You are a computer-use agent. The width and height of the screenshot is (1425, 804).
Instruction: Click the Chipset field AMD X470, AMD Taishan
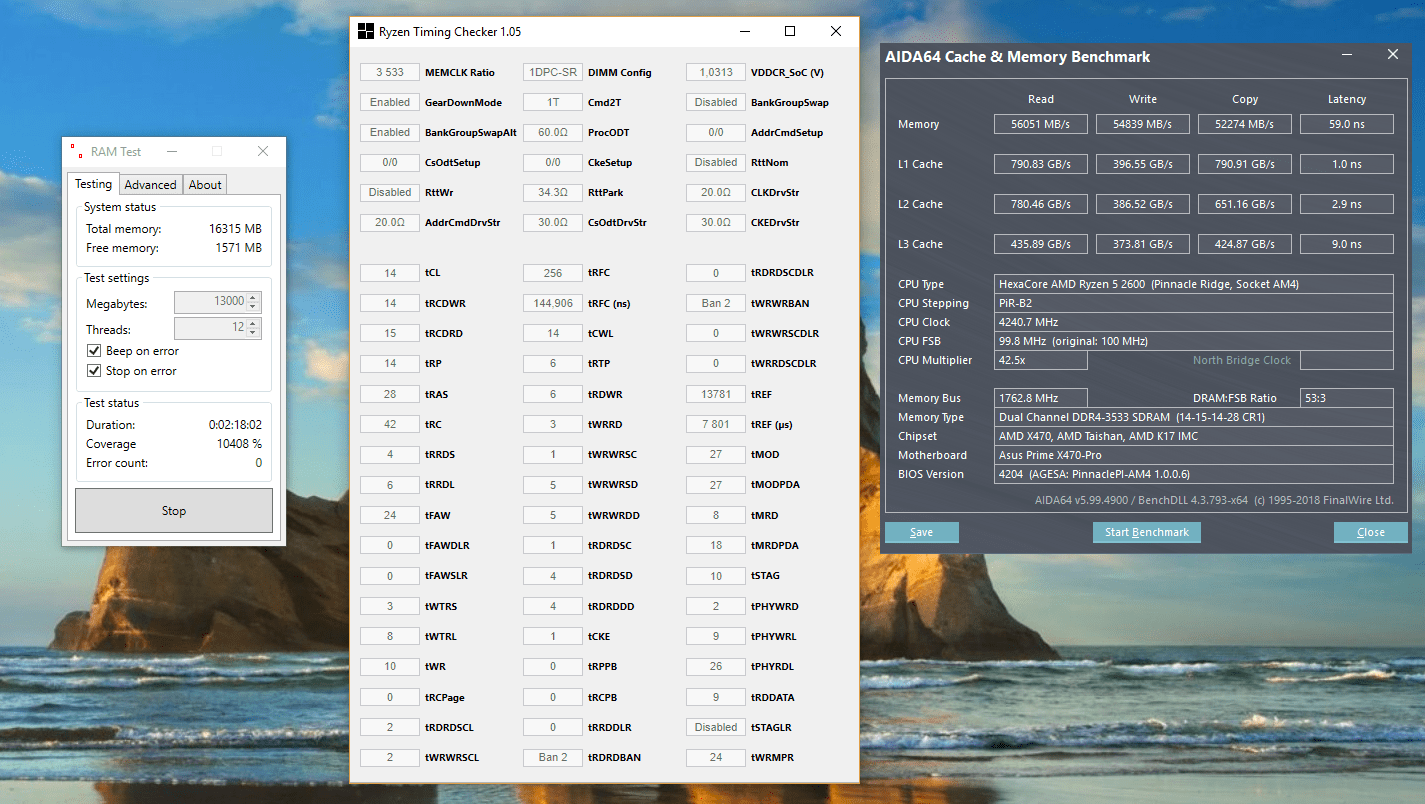pos(1194,436)
